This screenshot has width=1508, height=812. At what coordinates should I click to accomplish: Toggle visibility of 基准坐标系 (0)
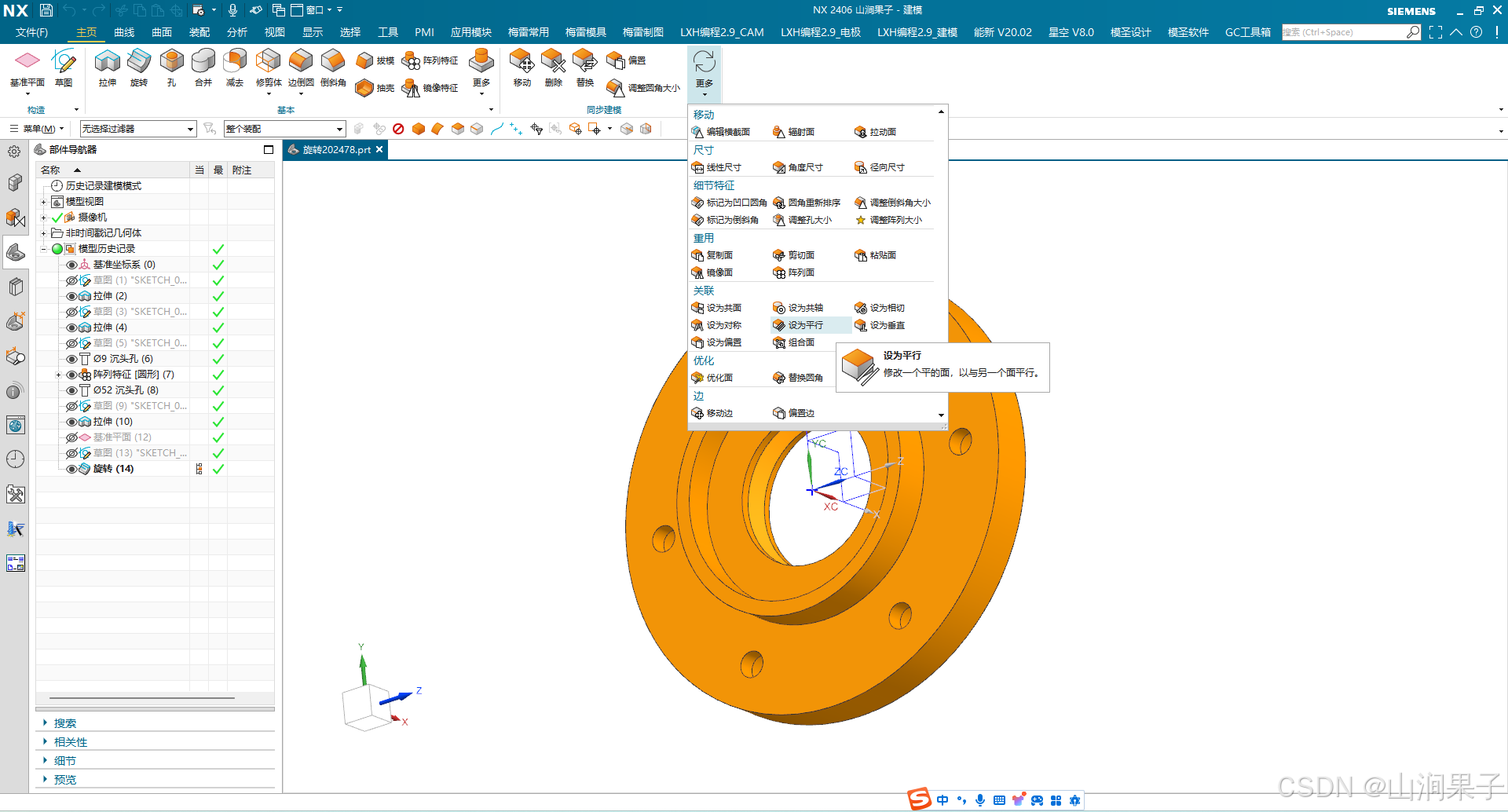point(71,265)
